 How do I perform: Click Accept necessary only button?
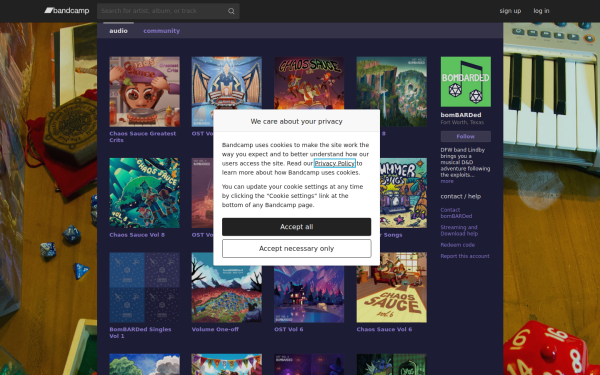click(x=297, y=249)
